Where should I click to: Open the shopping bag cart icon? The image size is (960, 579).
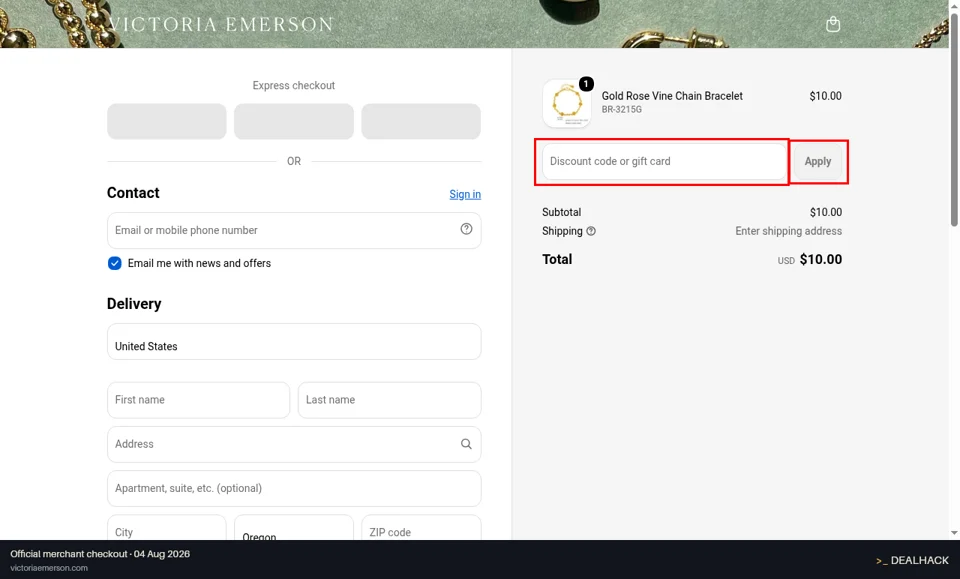point(833,24)
